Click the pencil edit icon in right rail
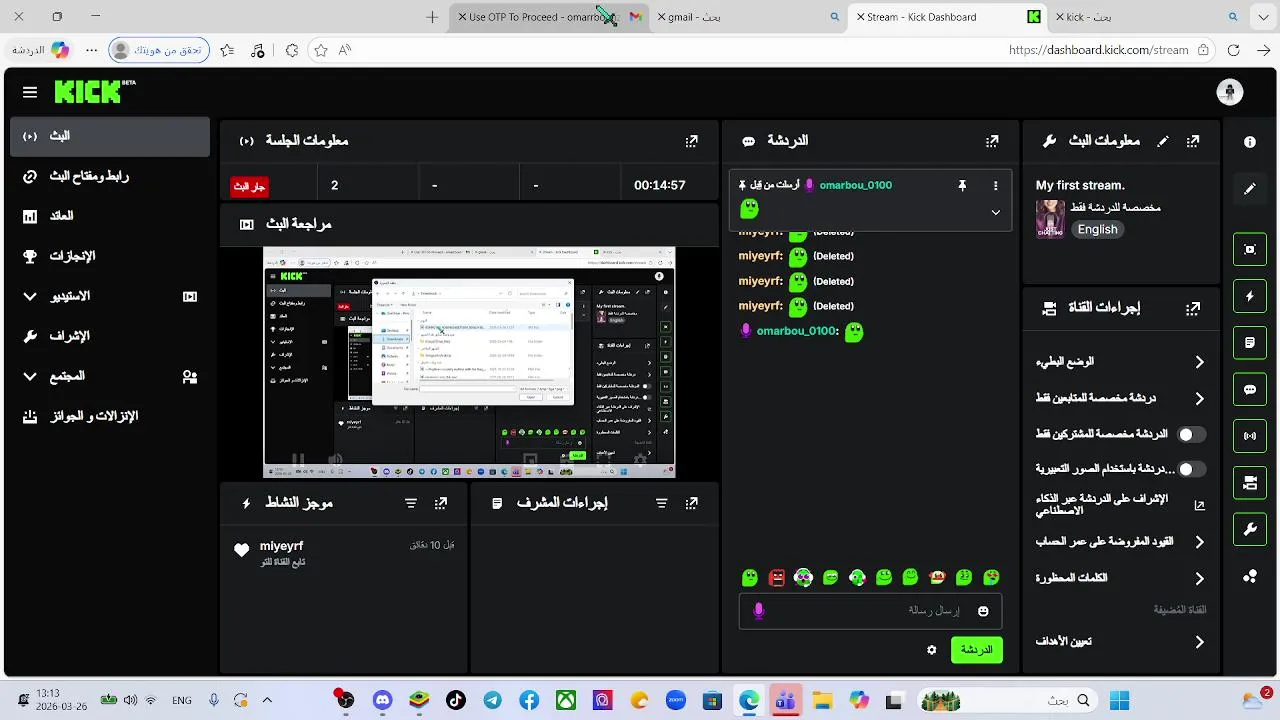Image resolution: width=1280 pixels, height=720 pixels. (x=1250, y=189)
